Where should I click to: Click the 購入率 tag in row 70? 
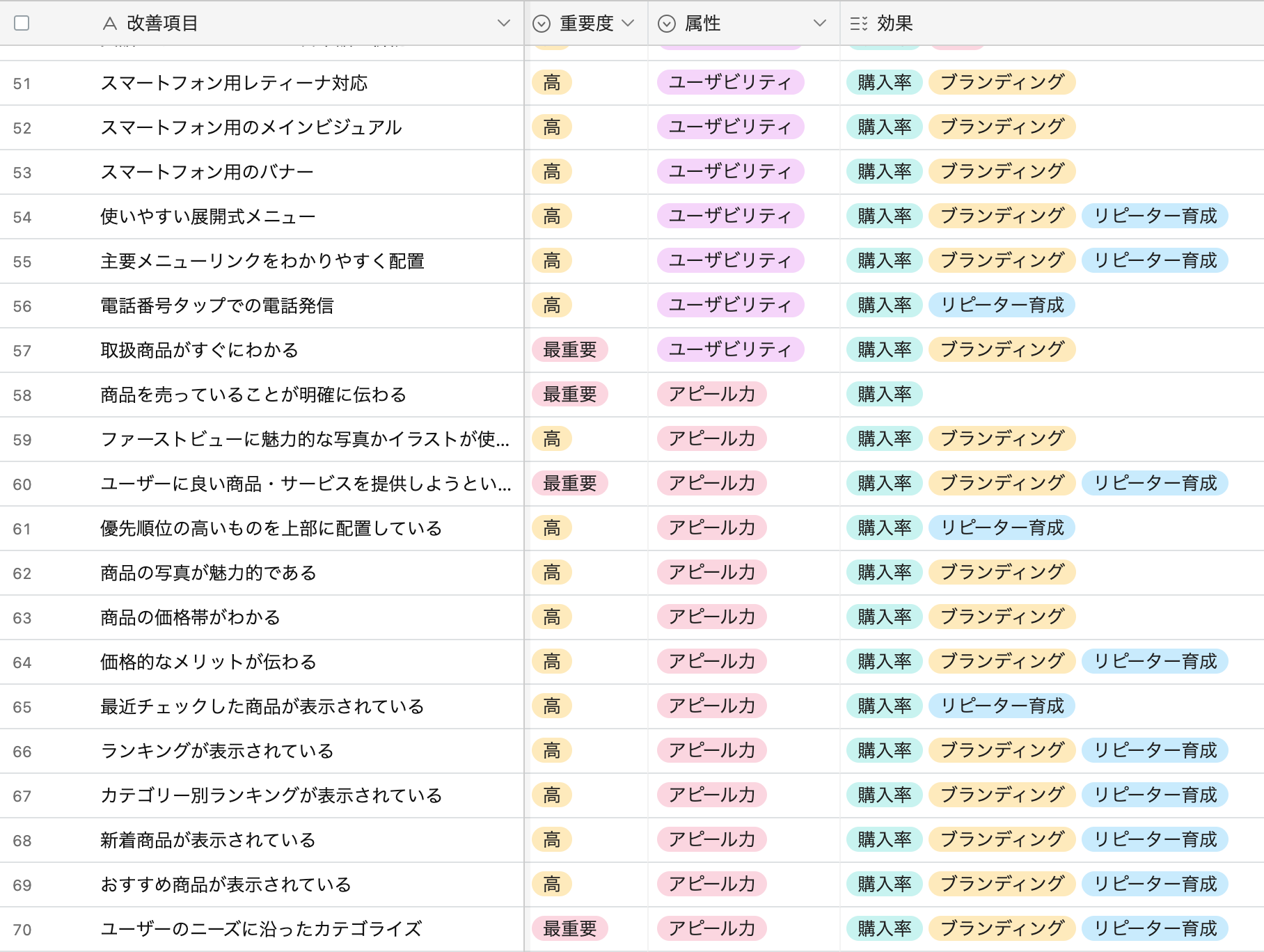[885, 928]
